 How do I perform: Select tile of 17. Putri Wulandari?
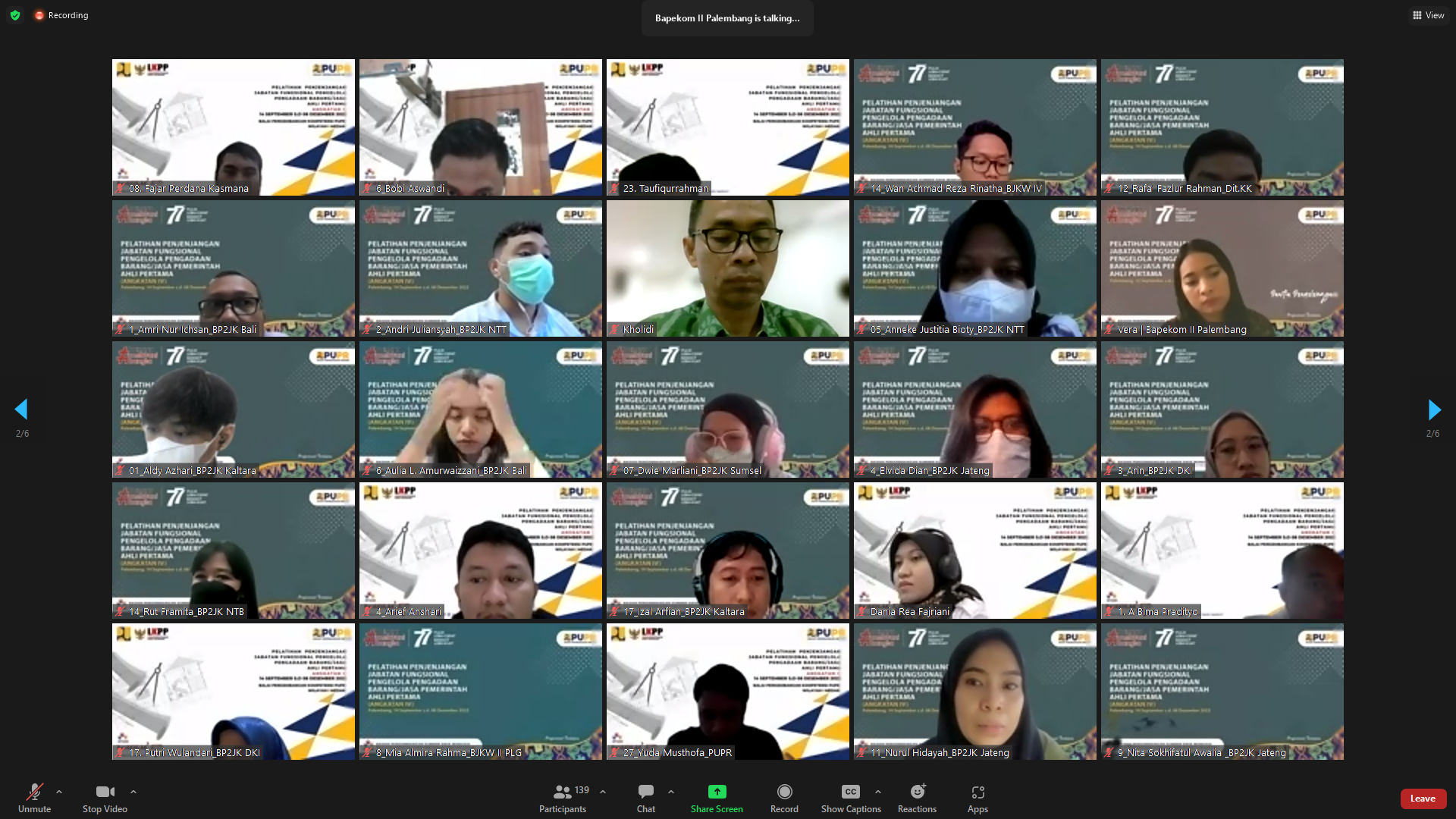click(x=234, y=692)
